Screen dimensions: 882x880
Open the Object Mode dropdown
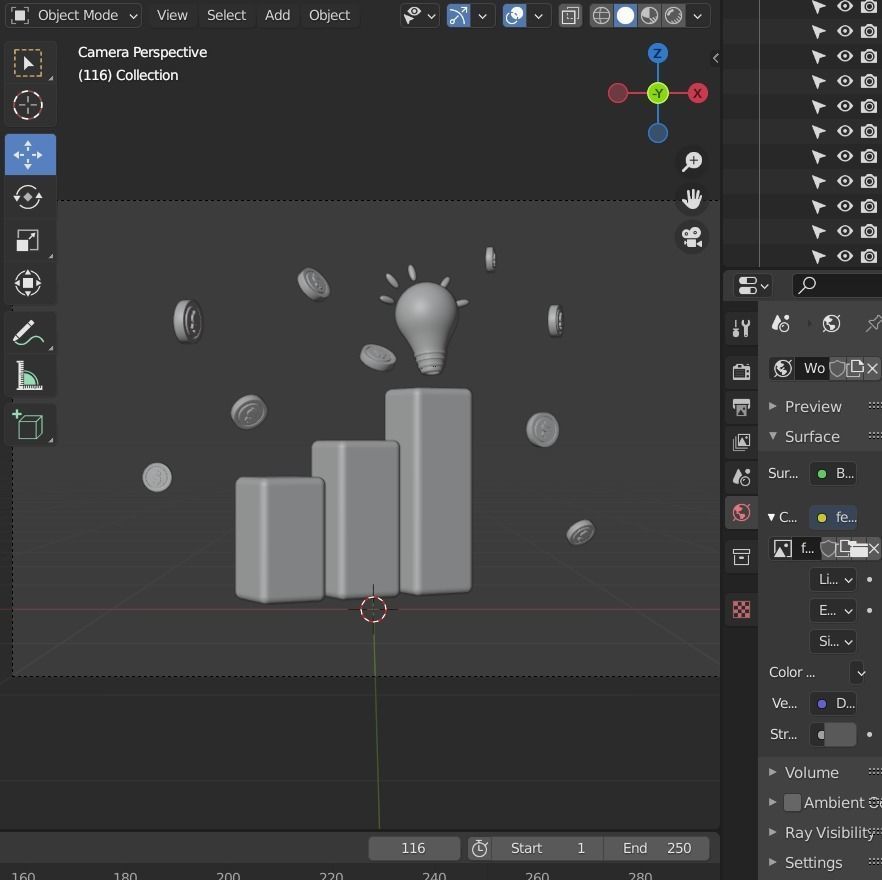click(74, 16)
